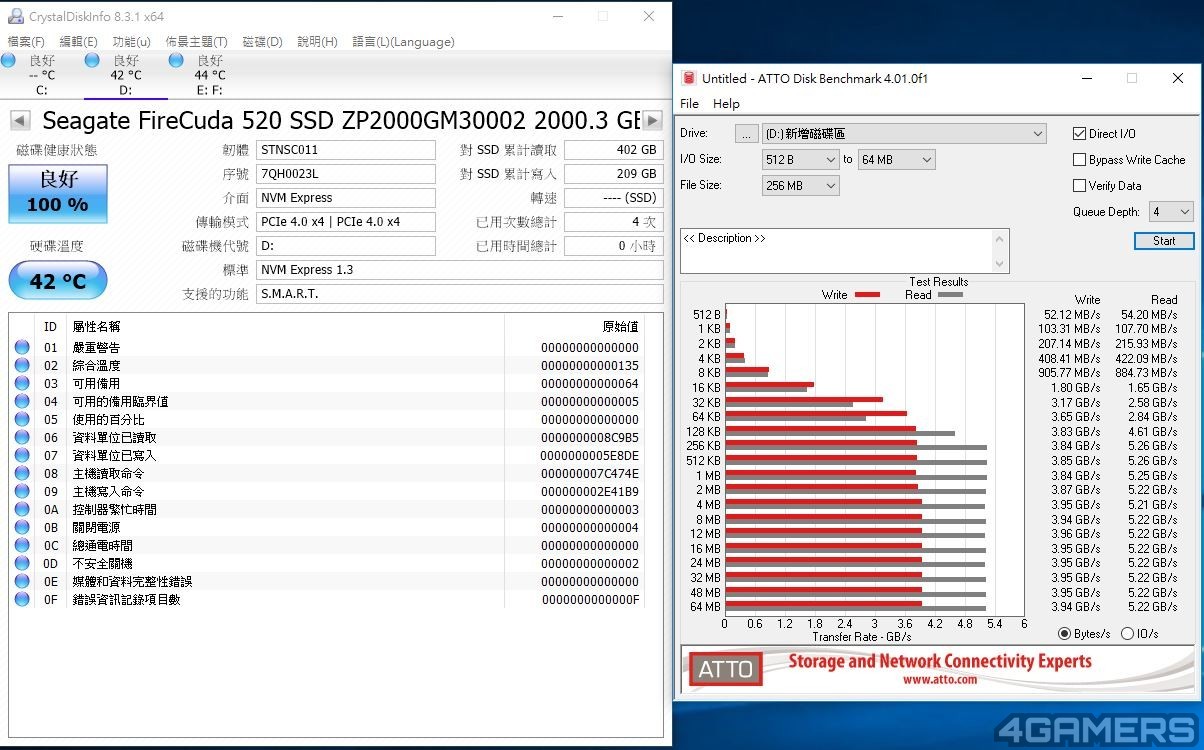Click status orb of attribute 0A 控制器繁忙時間
Image resolution: width=1204 pixels, height=750 pixels.
[22, 509]
